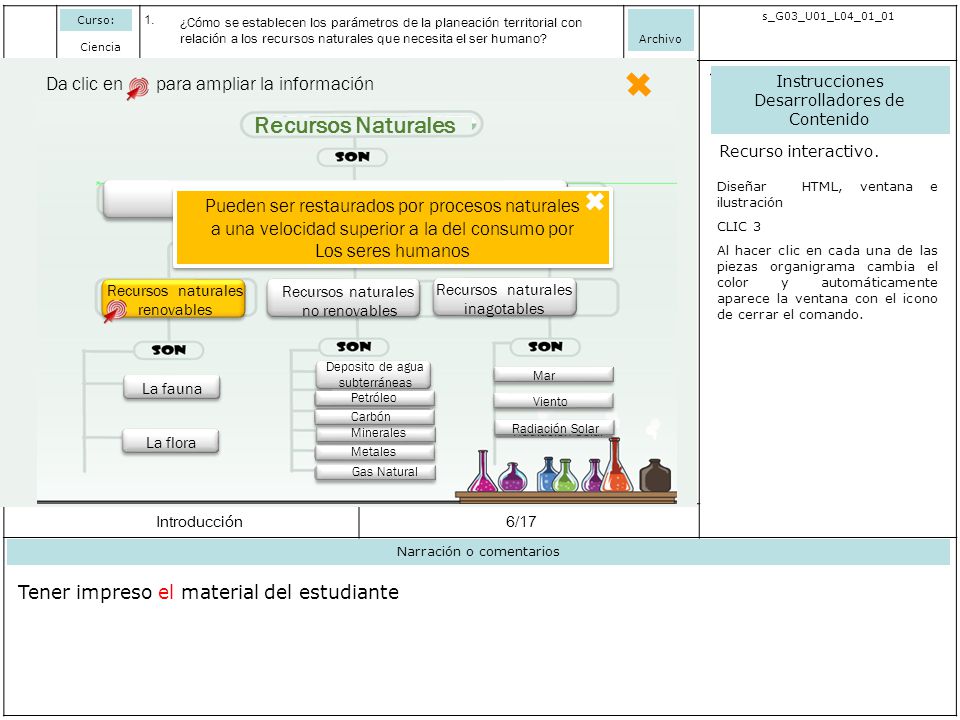Click the file code s_G03_U01_L04_01_01
The width and height of the screenshot is (960, 720).
click(828, 17)
